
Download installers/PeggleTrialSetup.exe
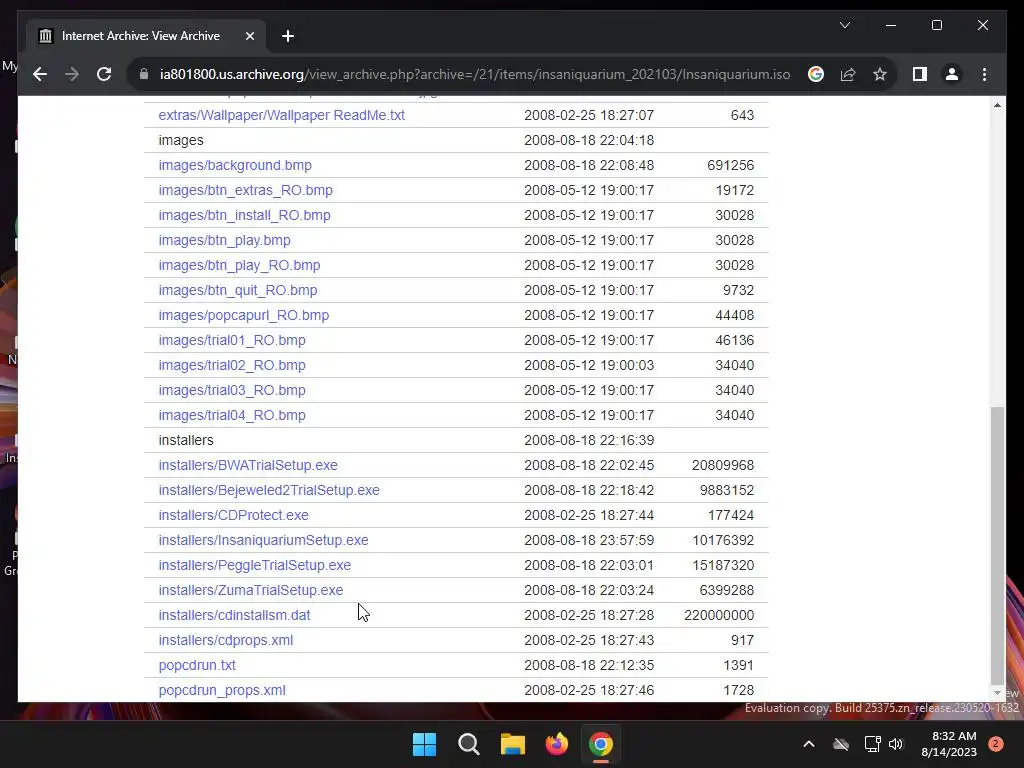(255, 565)
